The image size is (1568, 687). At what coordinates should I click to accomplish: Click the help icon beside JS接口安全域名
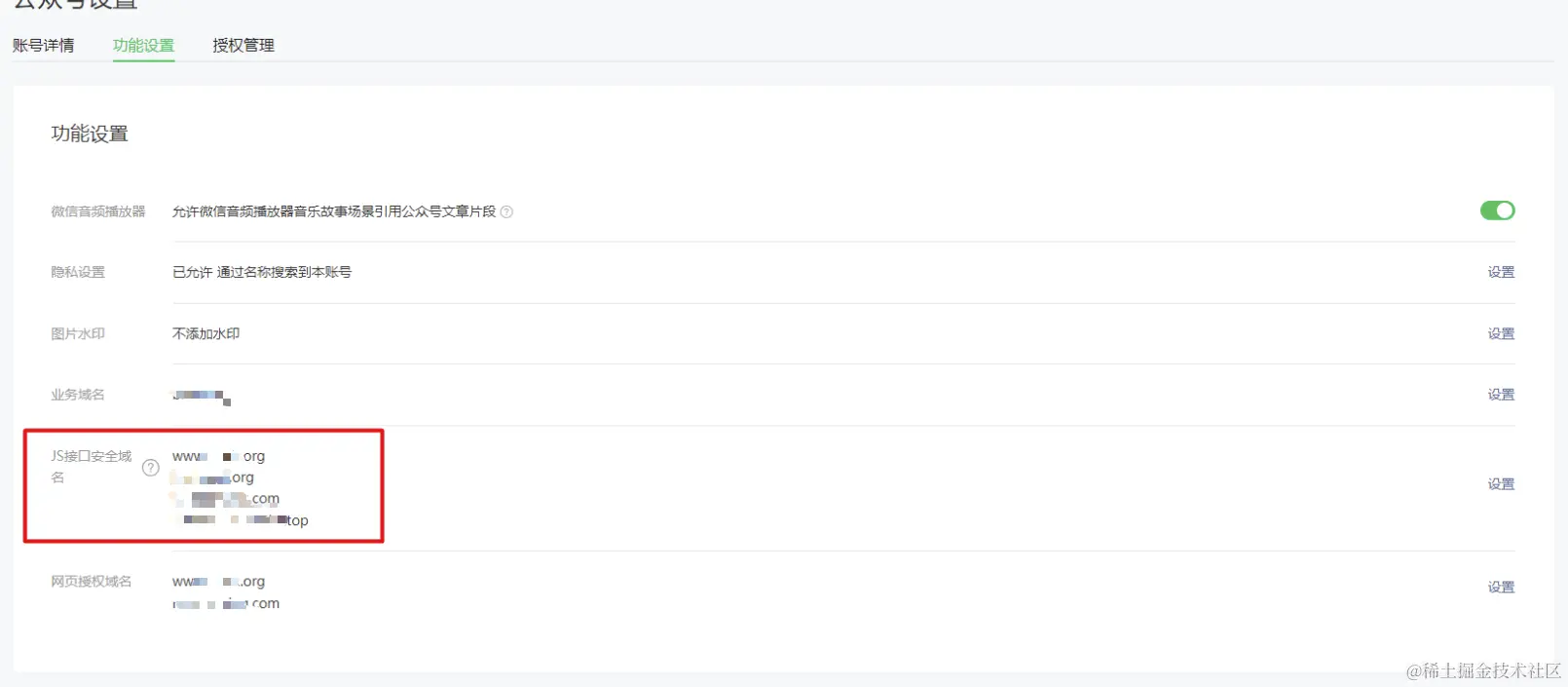(x=151, y=468)
